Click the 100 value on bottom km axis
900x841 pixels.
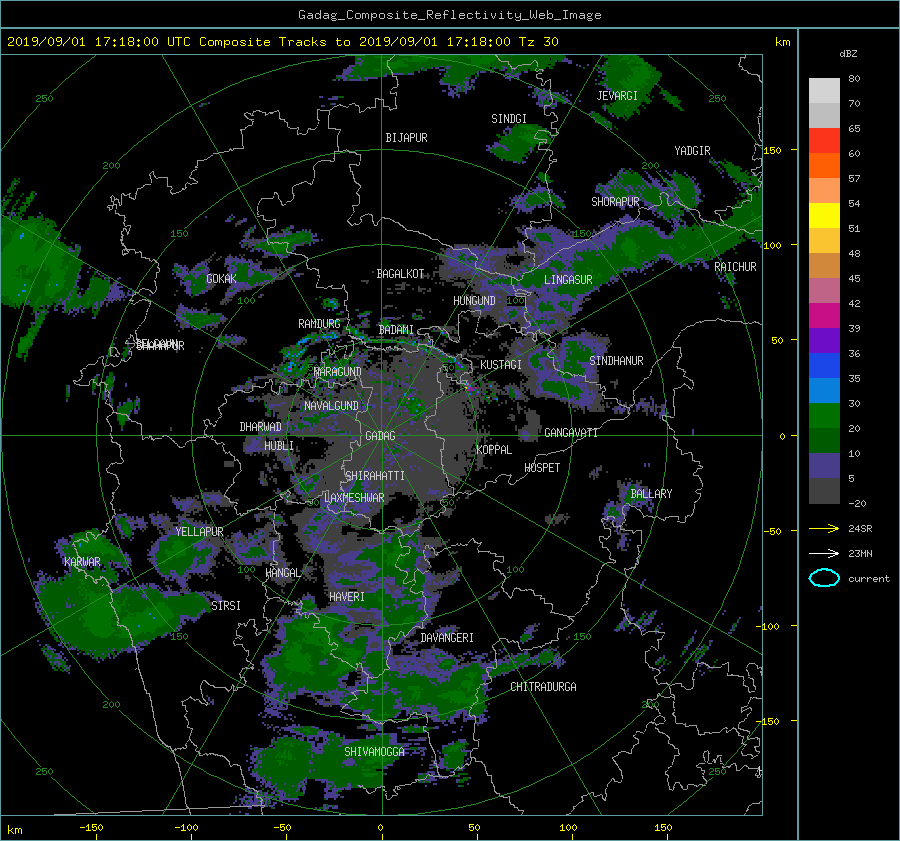pyautogui.click(x=568, y=828)
